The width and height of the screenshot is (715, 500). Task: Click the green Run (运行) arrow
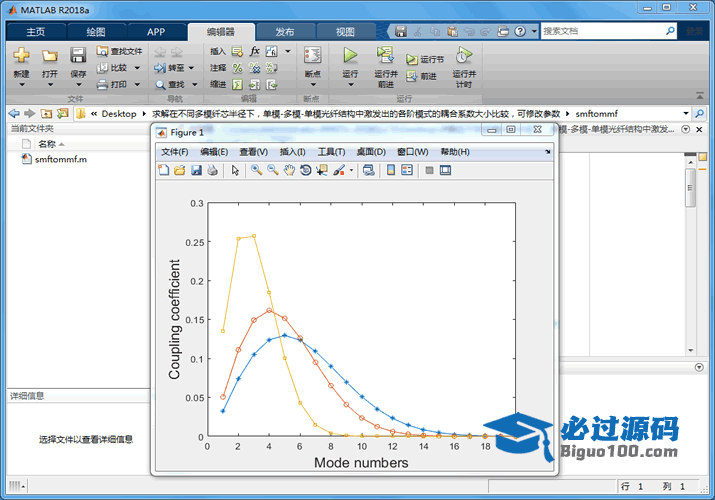(350, 55)
